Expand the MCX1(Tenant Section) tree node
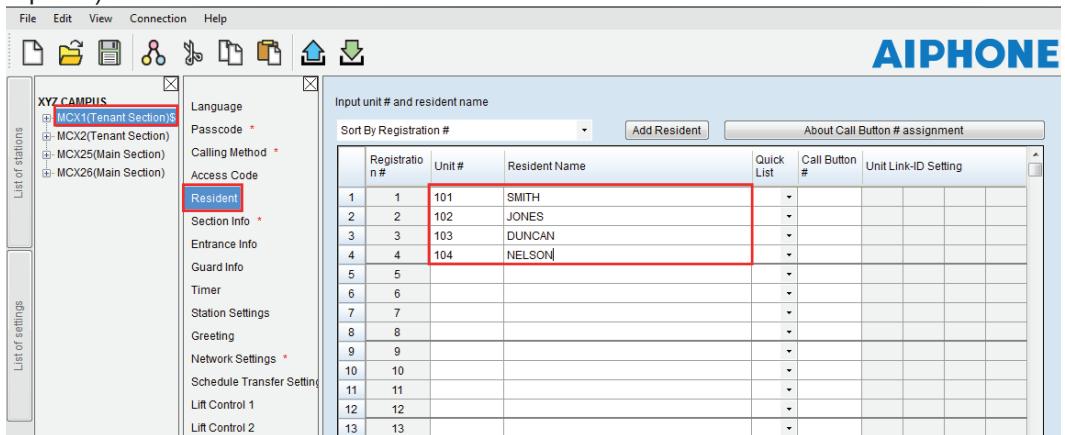This screenshot has width=1065, height=435. (46, 118)
